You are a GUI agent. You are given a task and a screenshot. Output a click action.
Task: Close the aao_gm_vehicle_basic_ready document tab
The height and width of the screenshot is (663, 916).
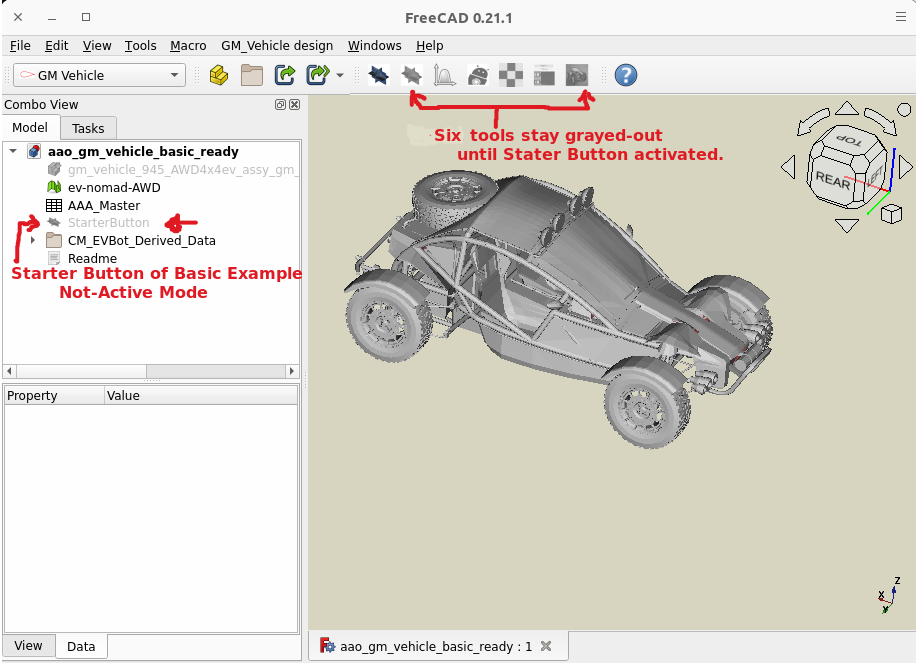[546, 646]
